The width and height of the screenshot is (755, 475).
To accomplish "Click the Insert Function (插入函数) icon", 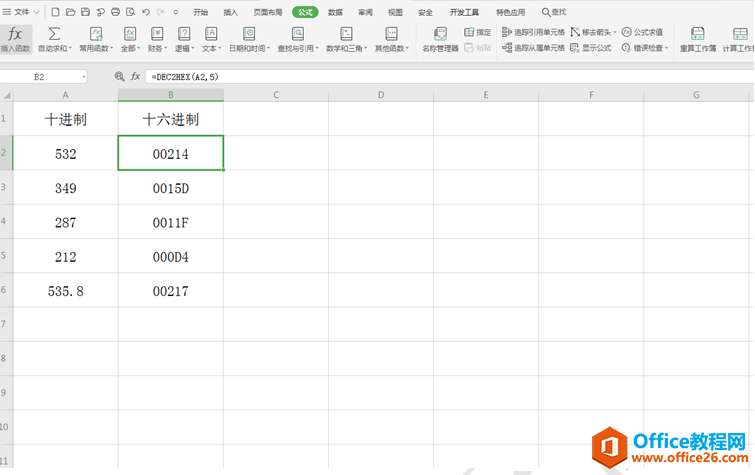I will pos(14,38).
